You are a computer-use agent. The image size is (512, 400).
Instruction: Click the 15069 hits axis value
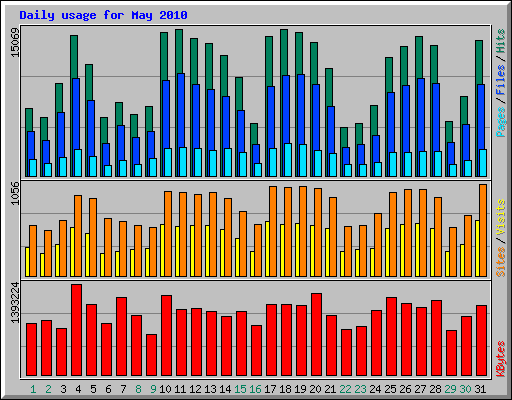(15, 43)
